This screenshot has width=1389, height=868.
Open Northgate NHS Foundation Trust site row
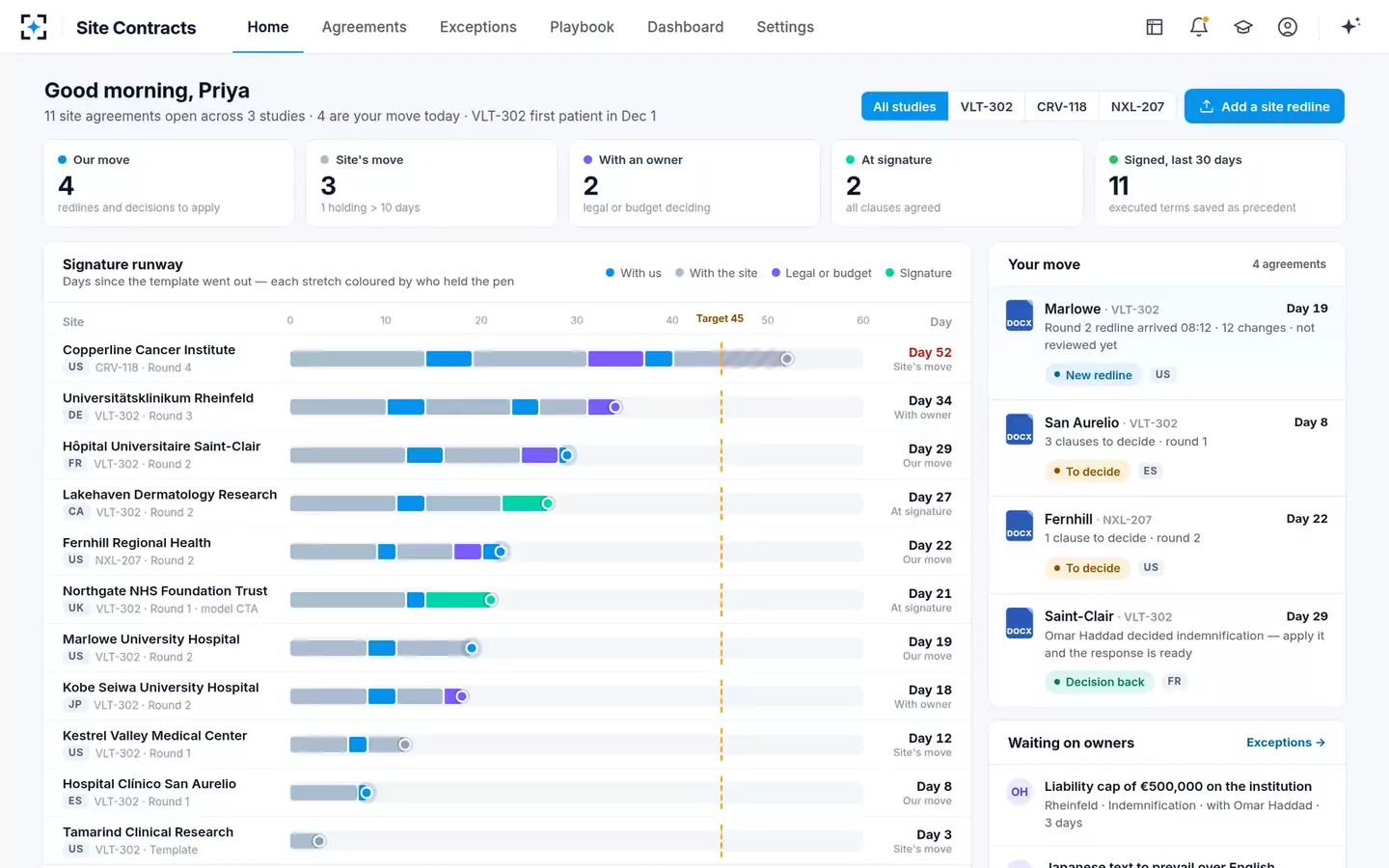click(507, 600)
